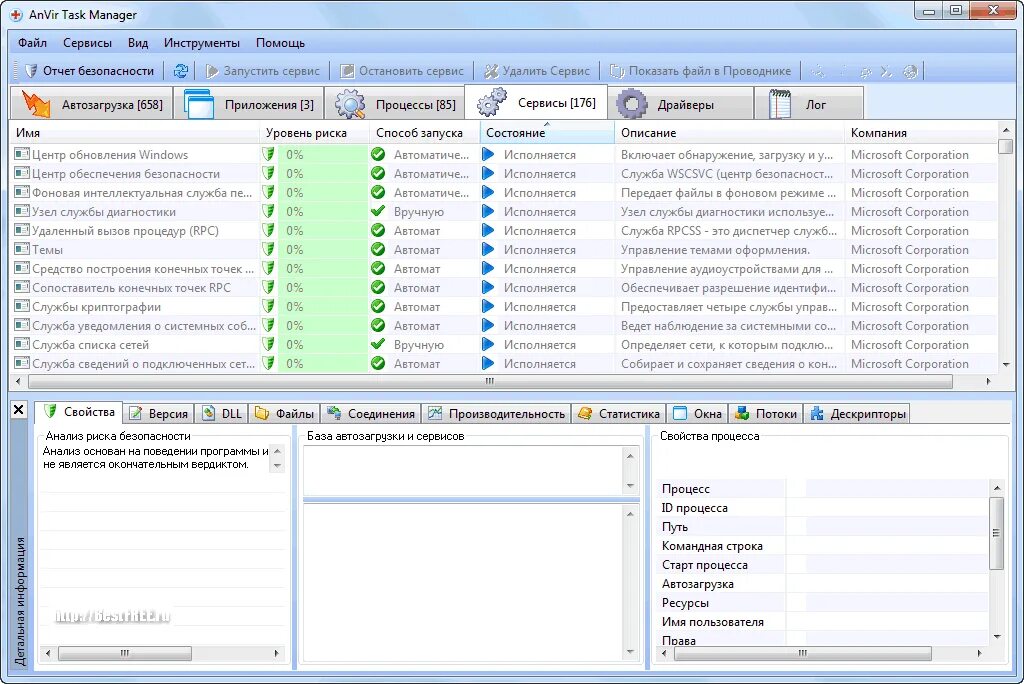Viewport: 1024px width, 684px height.
Task: Open the Драйверы tab
Action: (x=682, y=105)
